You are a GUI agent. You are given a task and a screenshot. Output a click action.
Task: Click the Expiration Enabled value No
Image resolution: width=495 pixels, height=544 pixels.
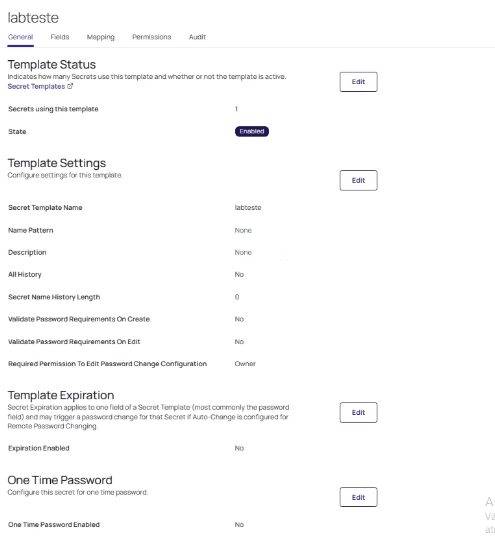239,448
